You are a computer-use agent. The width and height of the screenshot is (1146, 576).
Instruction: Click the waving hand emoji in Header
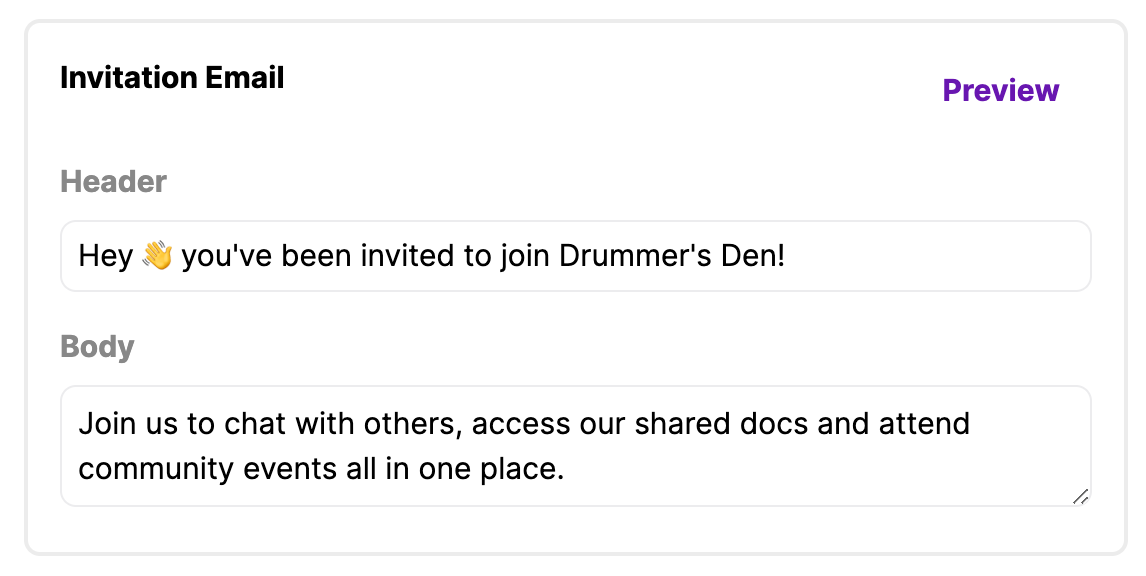(157, 257)
